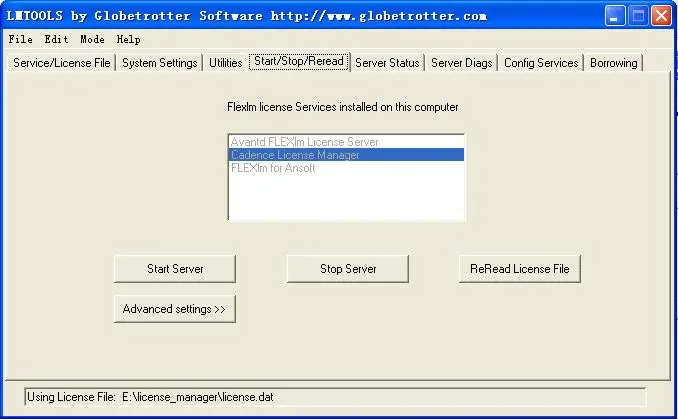Select FLEXlm for Ansoft service
This screenshot has height=419, width=678.
click(x=346, y=168)
